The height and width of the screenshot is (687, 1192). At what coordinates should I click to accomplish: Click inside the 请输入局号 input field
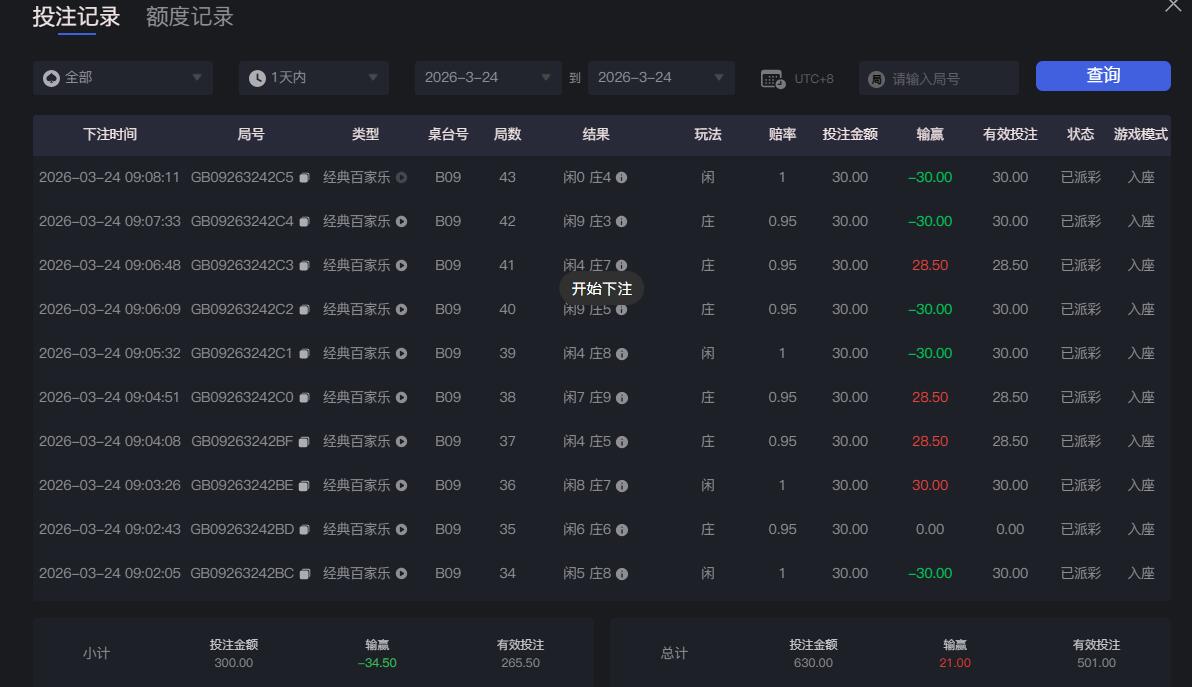click(940, 77)
